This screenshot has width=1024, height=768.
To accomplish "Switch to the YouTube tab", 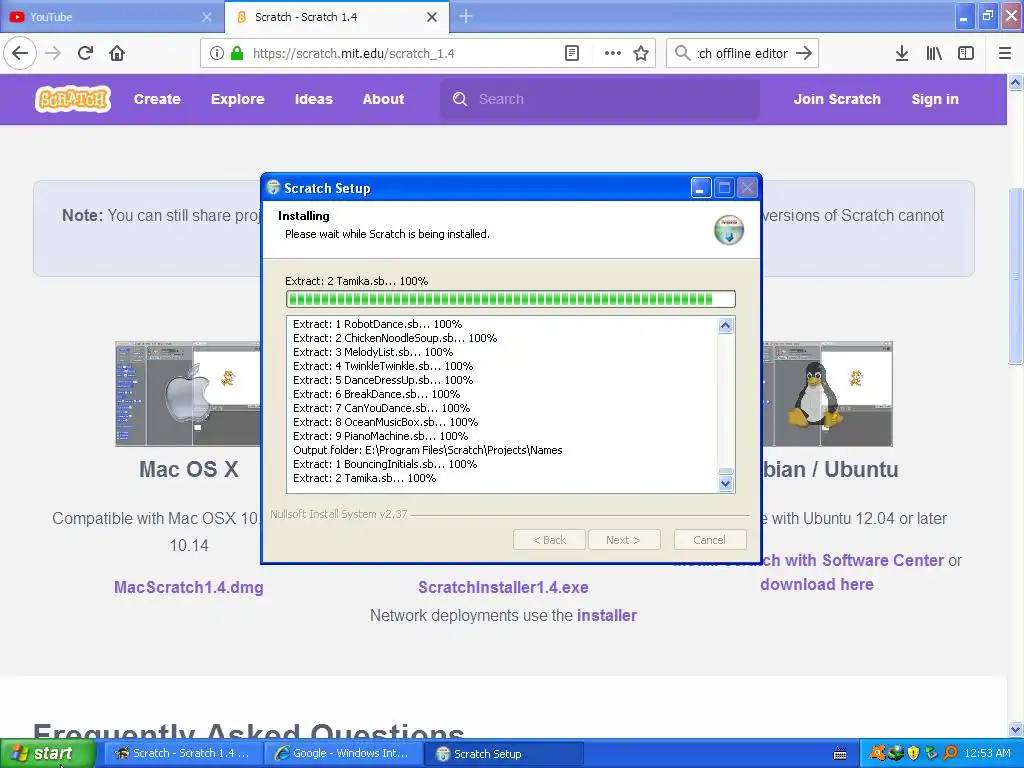I will click(111, 17).
